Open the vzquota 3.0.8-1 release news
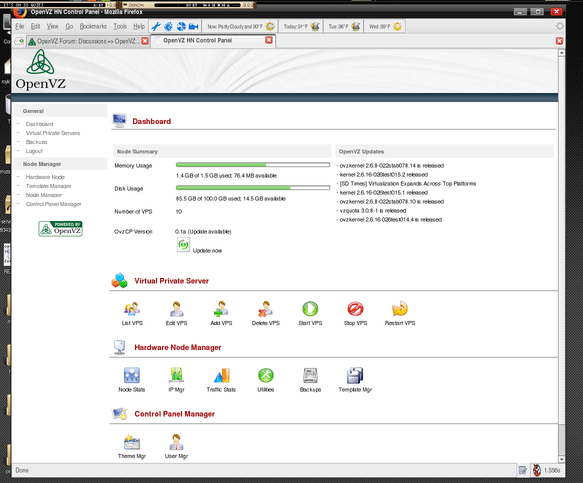Viewport: 583px width, 483px height. click(373, 210)
